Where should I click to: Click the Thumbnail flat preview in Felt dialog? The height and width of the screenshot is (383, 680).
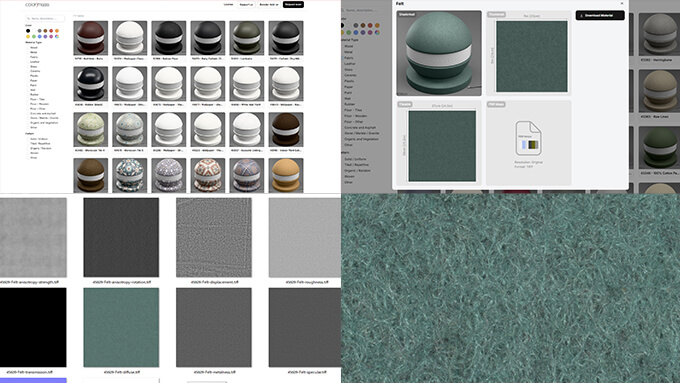532,56
